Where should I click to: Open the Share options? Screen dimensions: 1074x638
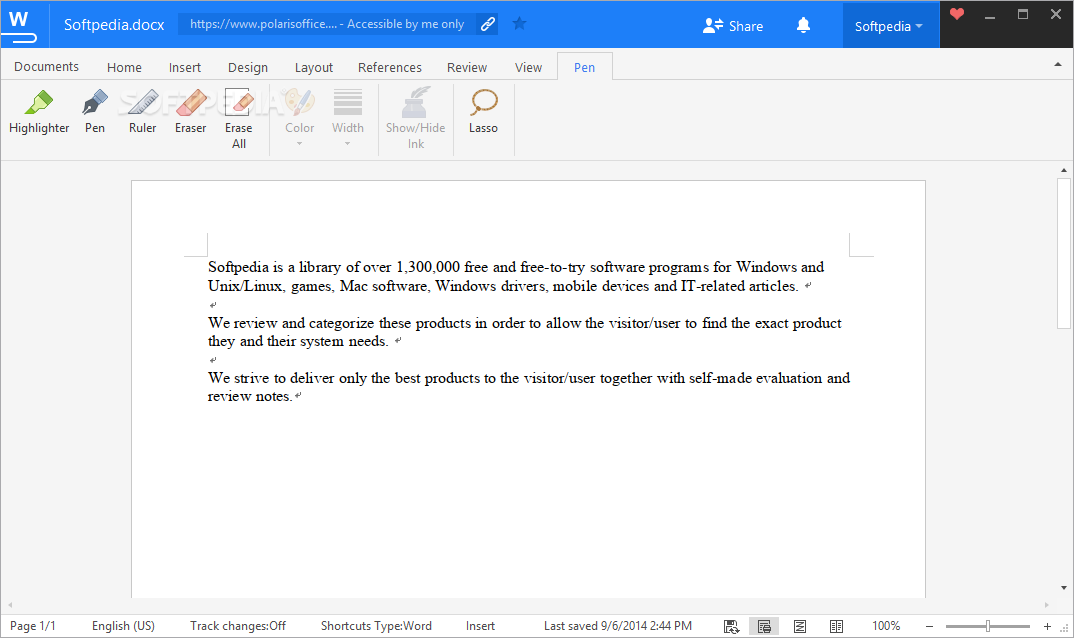click(x=733, y=26)
